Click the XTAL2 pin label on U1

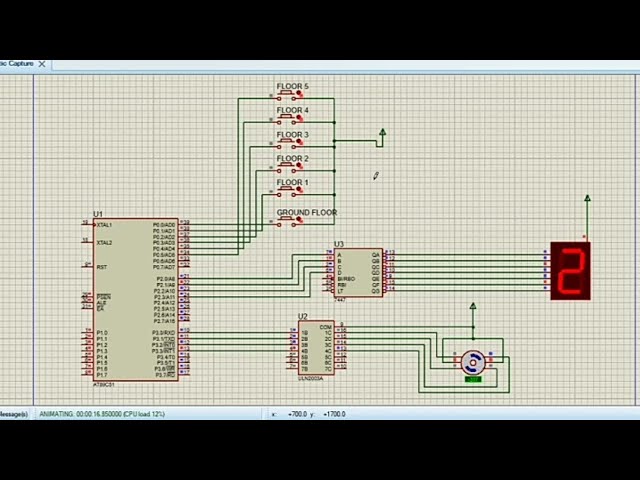pyautogui.click(x=104, y=242)
